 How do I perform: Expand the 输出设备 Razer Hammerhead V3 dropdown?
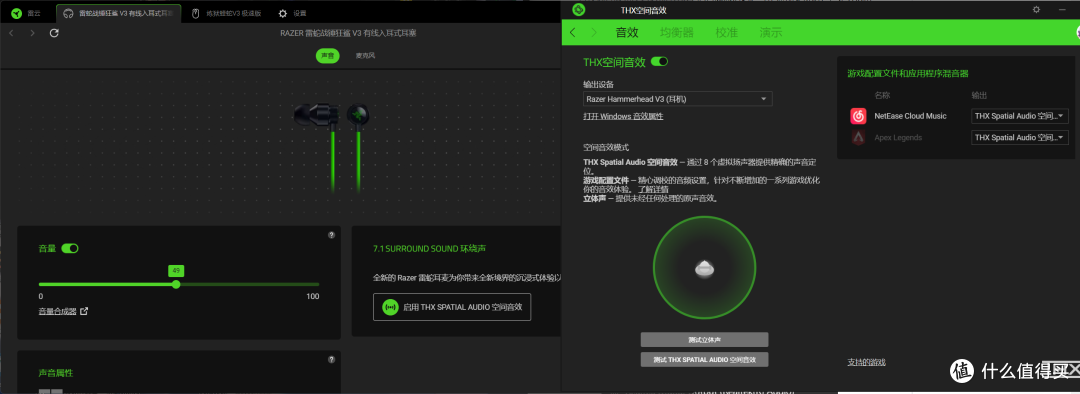[678, 99]
